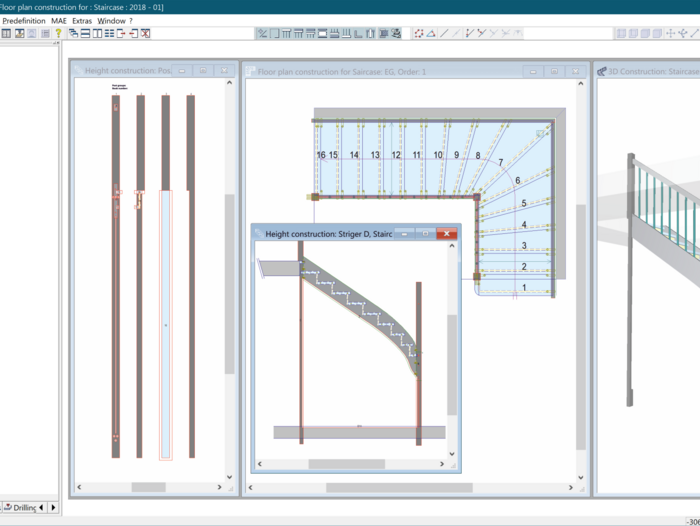
Task: Click the cascade windows toolbar icon
Action: point(73,33)
